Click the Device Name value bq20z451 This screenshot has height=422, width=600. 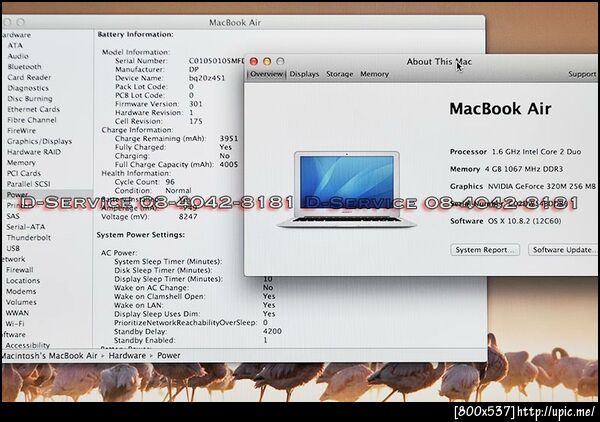[x=207, y=78]
